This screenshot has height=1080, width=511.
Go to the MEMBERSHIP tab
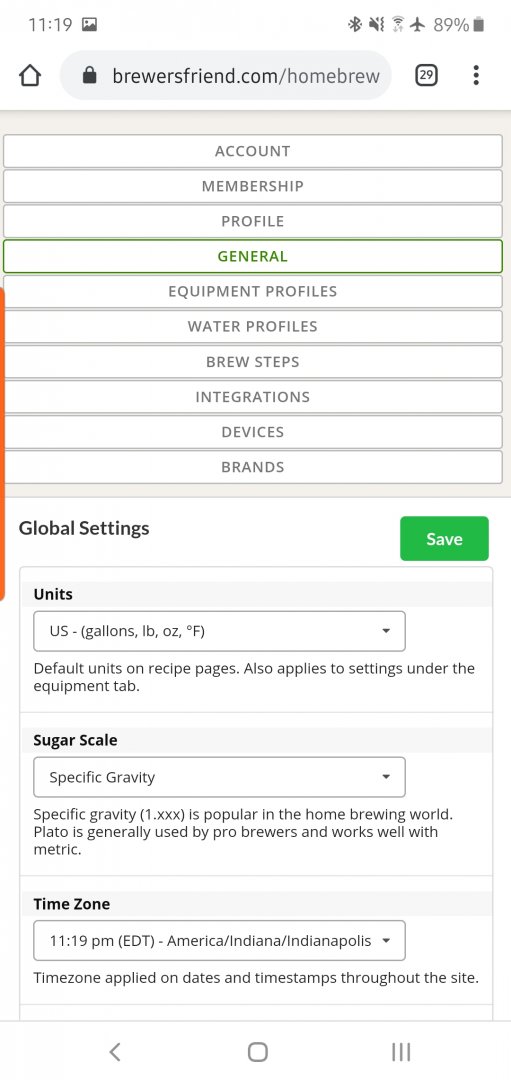click(x=253, y=186)
